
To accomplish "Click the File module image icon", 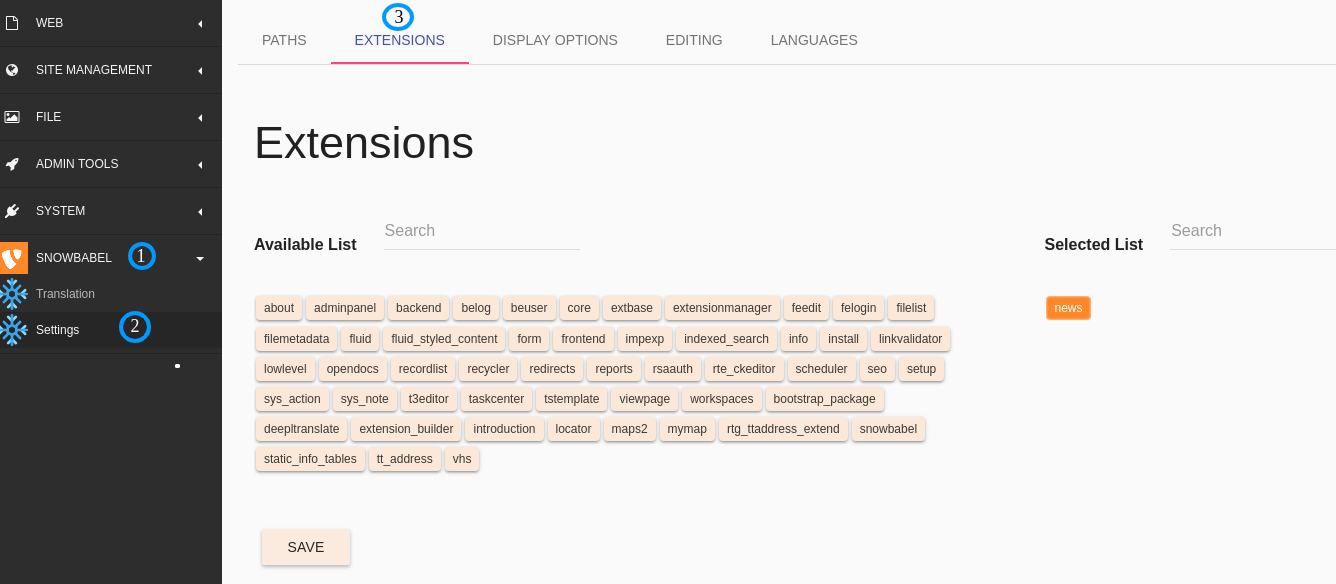I will (x=12, y=117).
